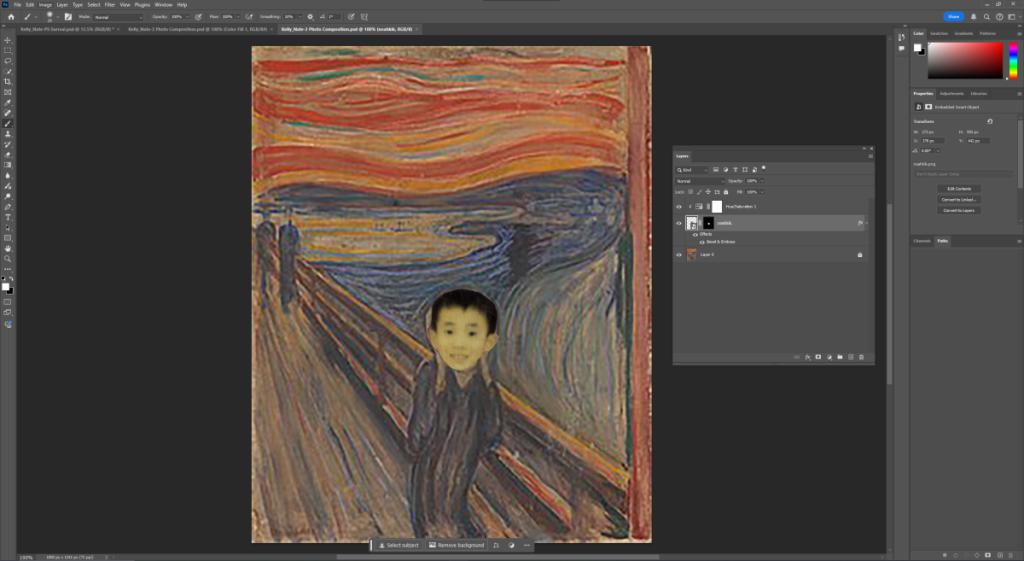Open the Filter menu
Screen dimensions: 1024x561
point(110,5)
